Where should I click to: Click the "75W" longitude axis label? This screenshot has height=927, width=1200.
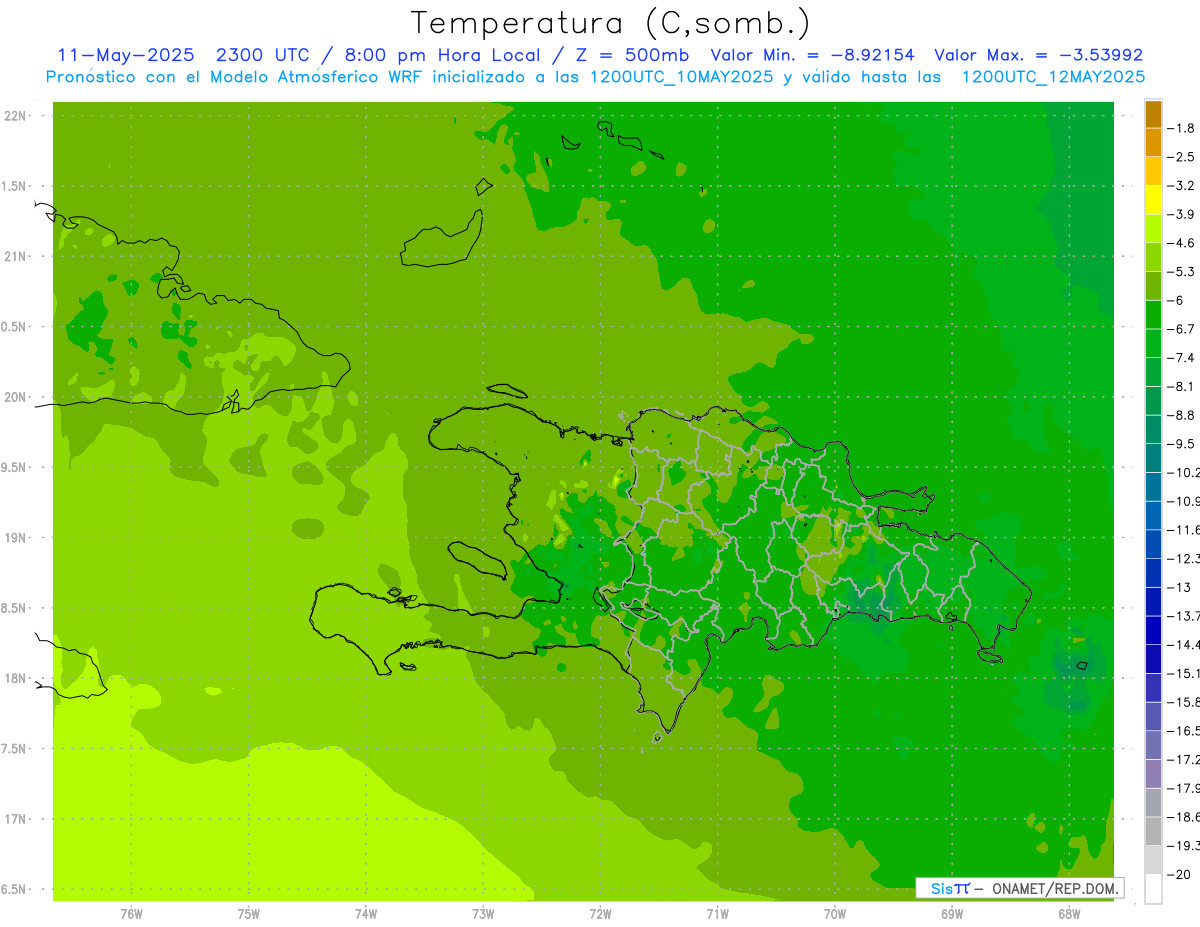point(248,914)
